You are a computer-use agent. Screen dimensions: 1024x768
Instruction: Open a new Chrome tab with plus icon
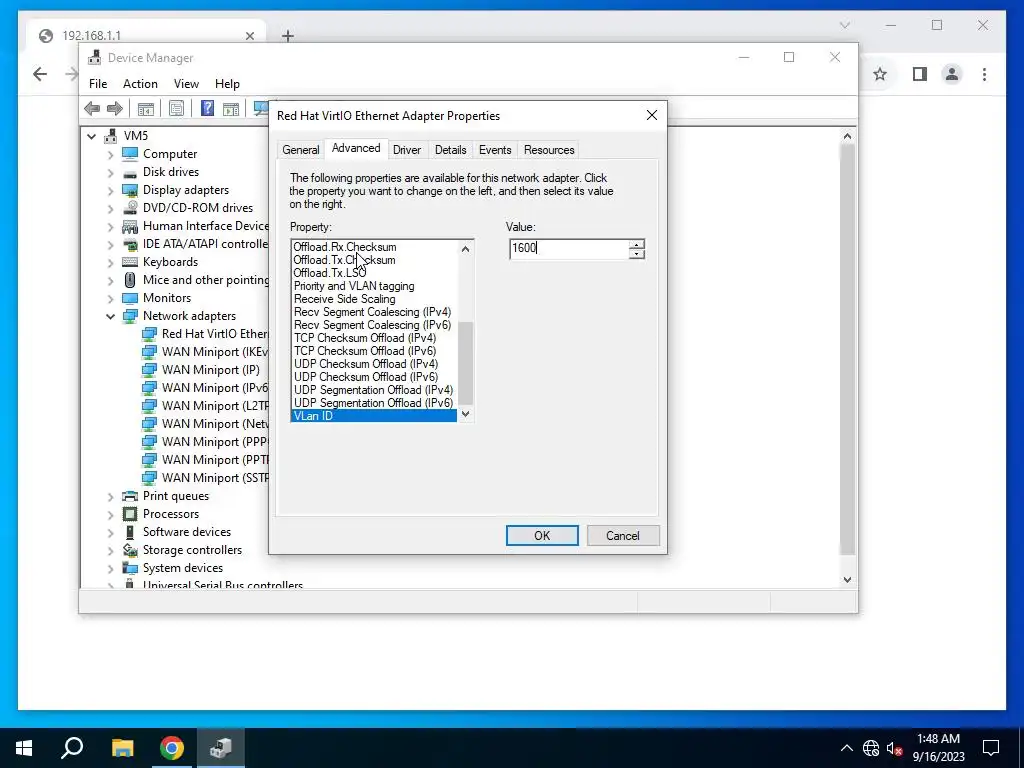point(287,36)
